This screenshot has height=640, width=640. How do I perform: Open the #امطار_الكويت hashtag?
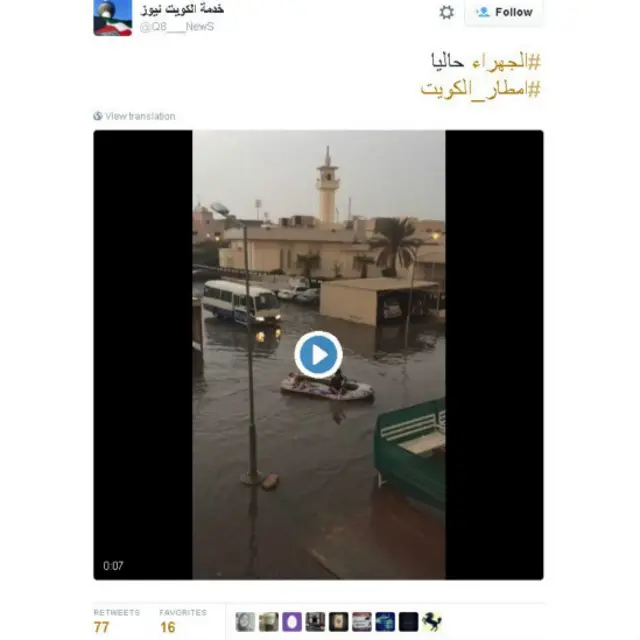point(481,89)
